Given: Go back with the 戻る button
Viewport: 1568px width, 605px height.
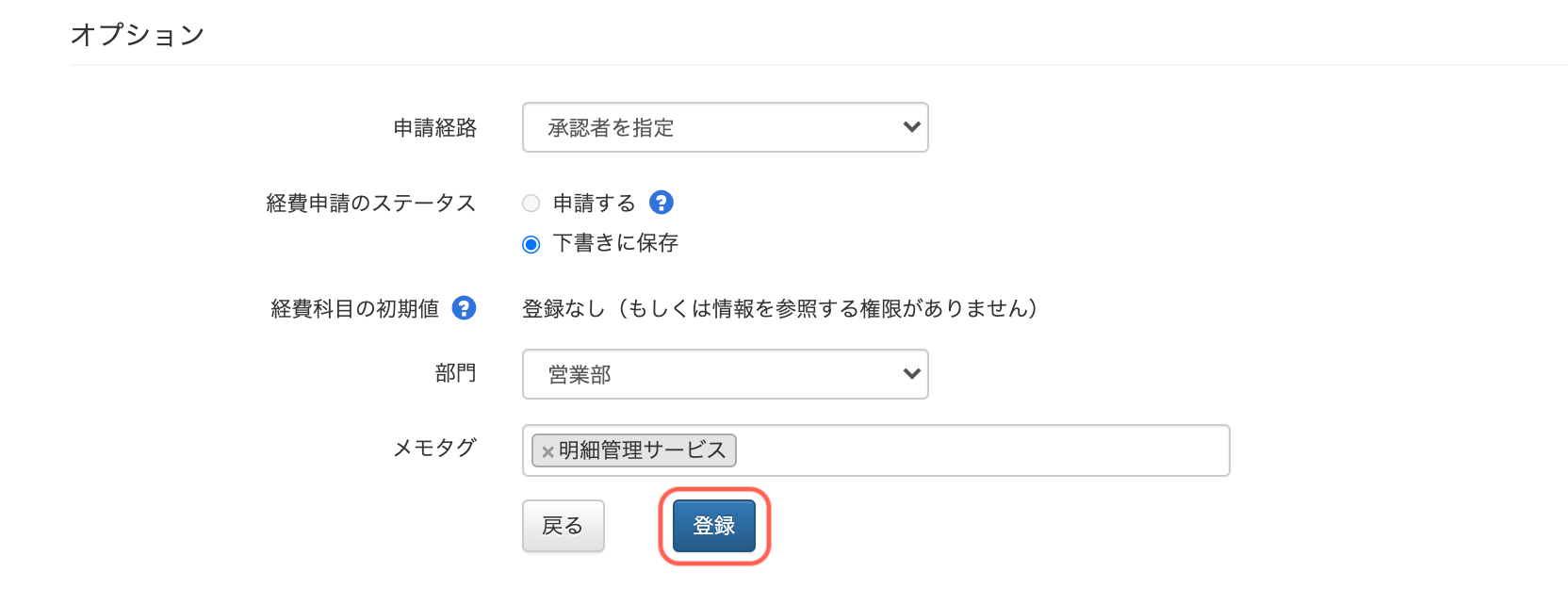Looking at the screenshot, I should tap(563, 526).
